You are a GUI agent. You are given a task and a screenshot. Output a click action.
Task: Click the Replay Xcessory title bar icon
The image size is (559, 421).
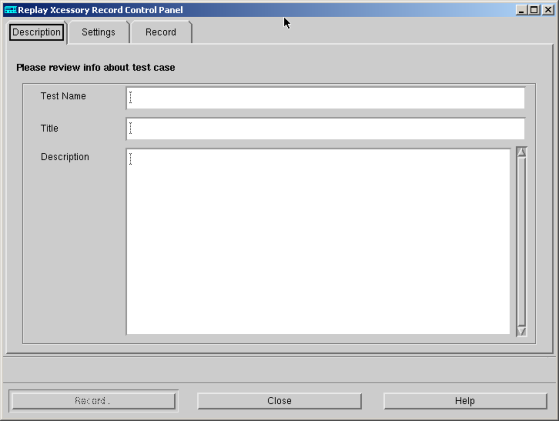tap(10, 10)
